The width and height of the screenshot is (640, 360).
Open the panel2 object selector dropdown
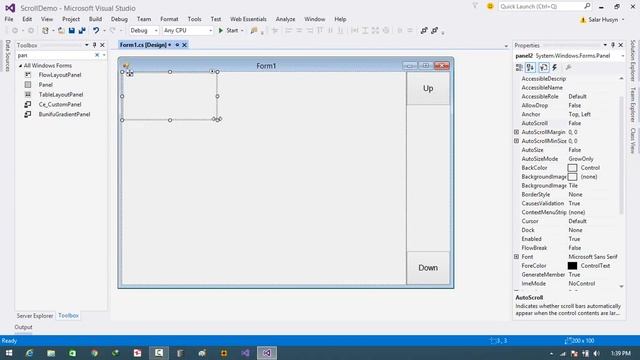coord(623,56)
